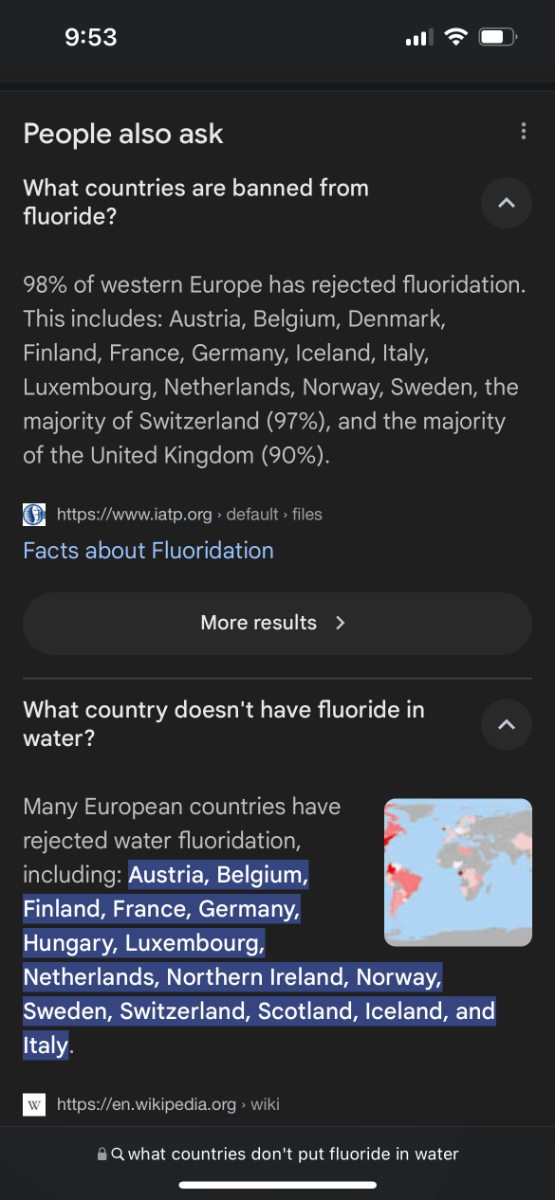Image resolution: width=555 pixels, height=1200 pixels.
Task: Tap the magnifier icon in address bar
Action: (x=118, y=1154)
